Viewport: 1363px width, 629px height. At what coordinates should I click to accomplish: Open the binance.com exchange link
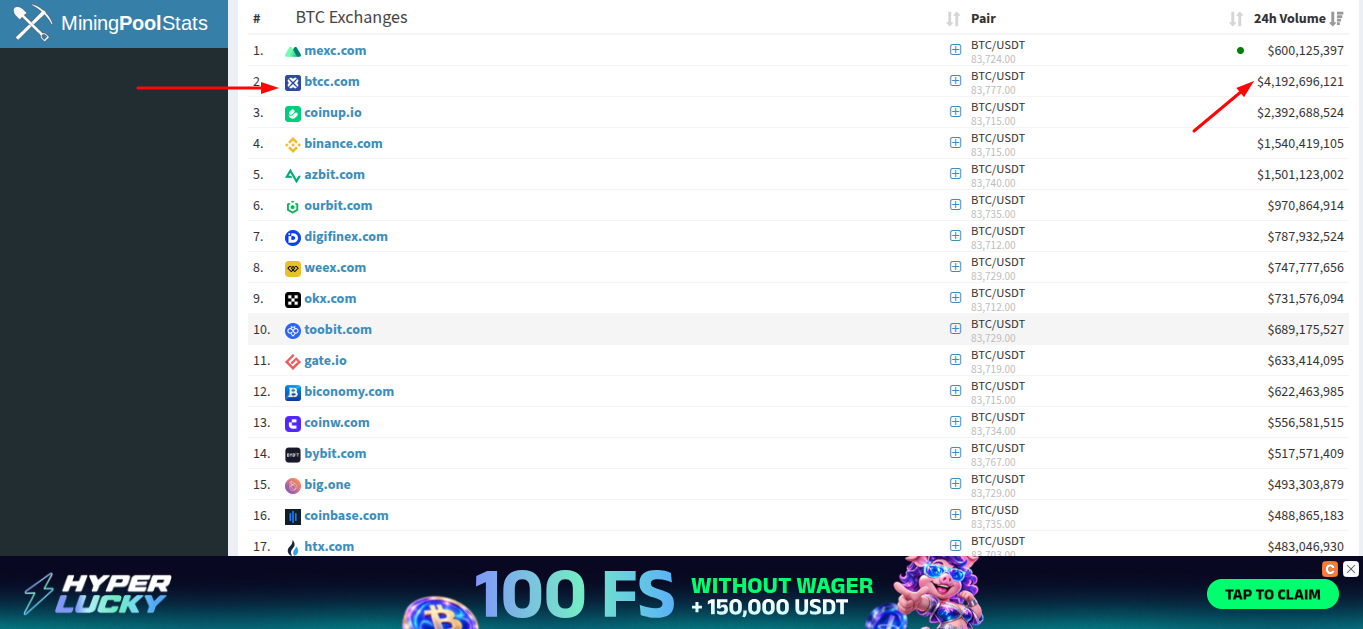[x=343, y=144]
